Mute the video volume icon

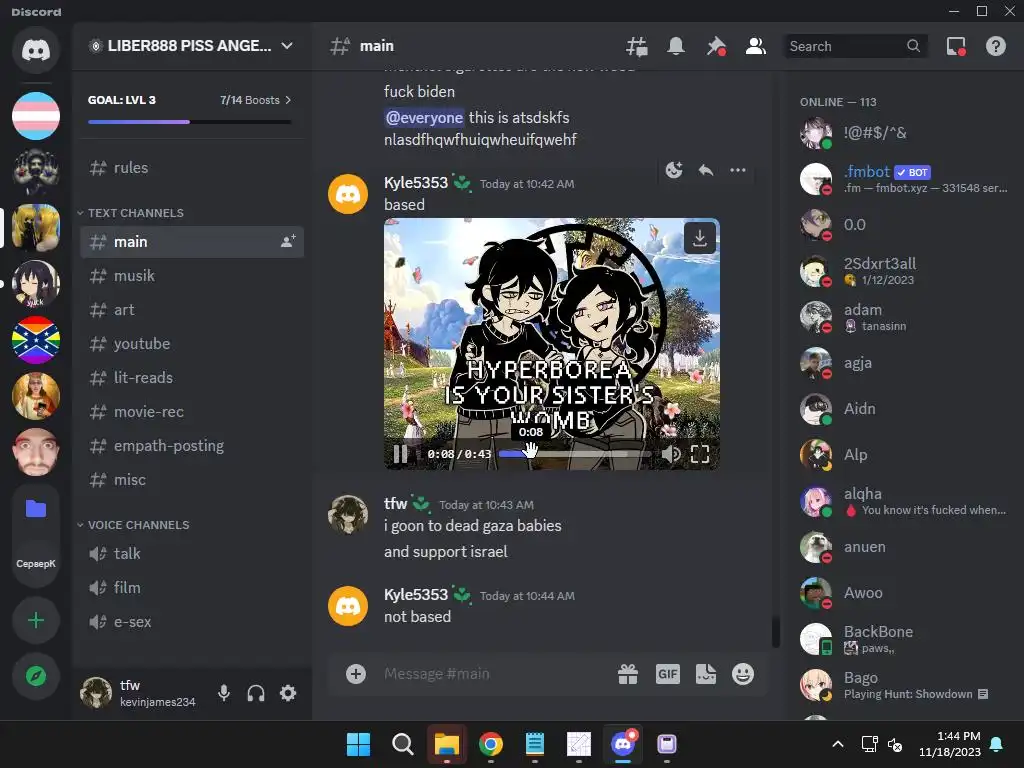671,454
